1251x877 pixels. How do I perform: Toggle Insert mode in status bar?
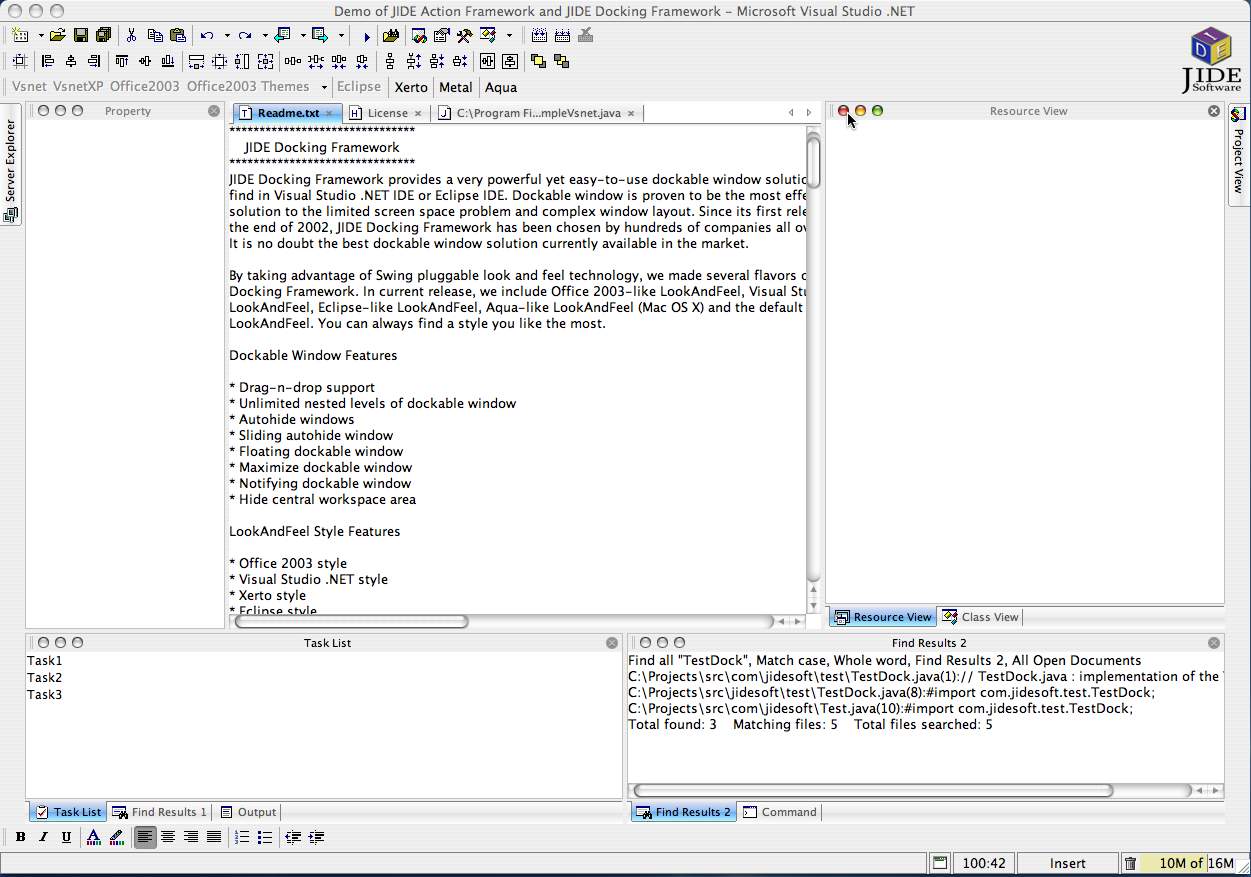1067,864
